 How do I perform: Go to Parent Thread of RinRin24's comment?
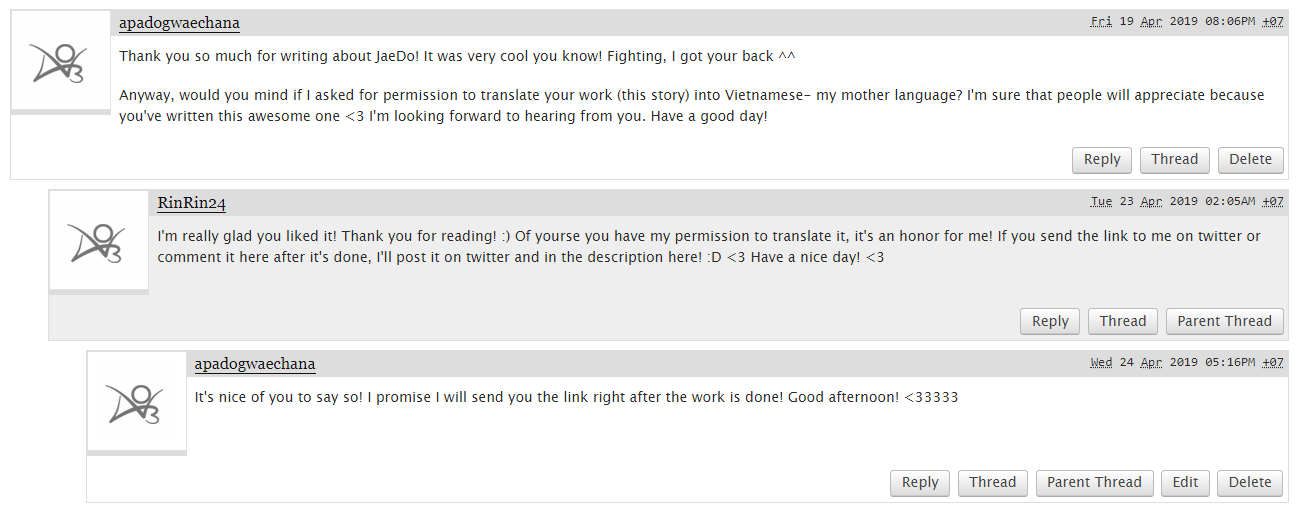point(1224,321)
